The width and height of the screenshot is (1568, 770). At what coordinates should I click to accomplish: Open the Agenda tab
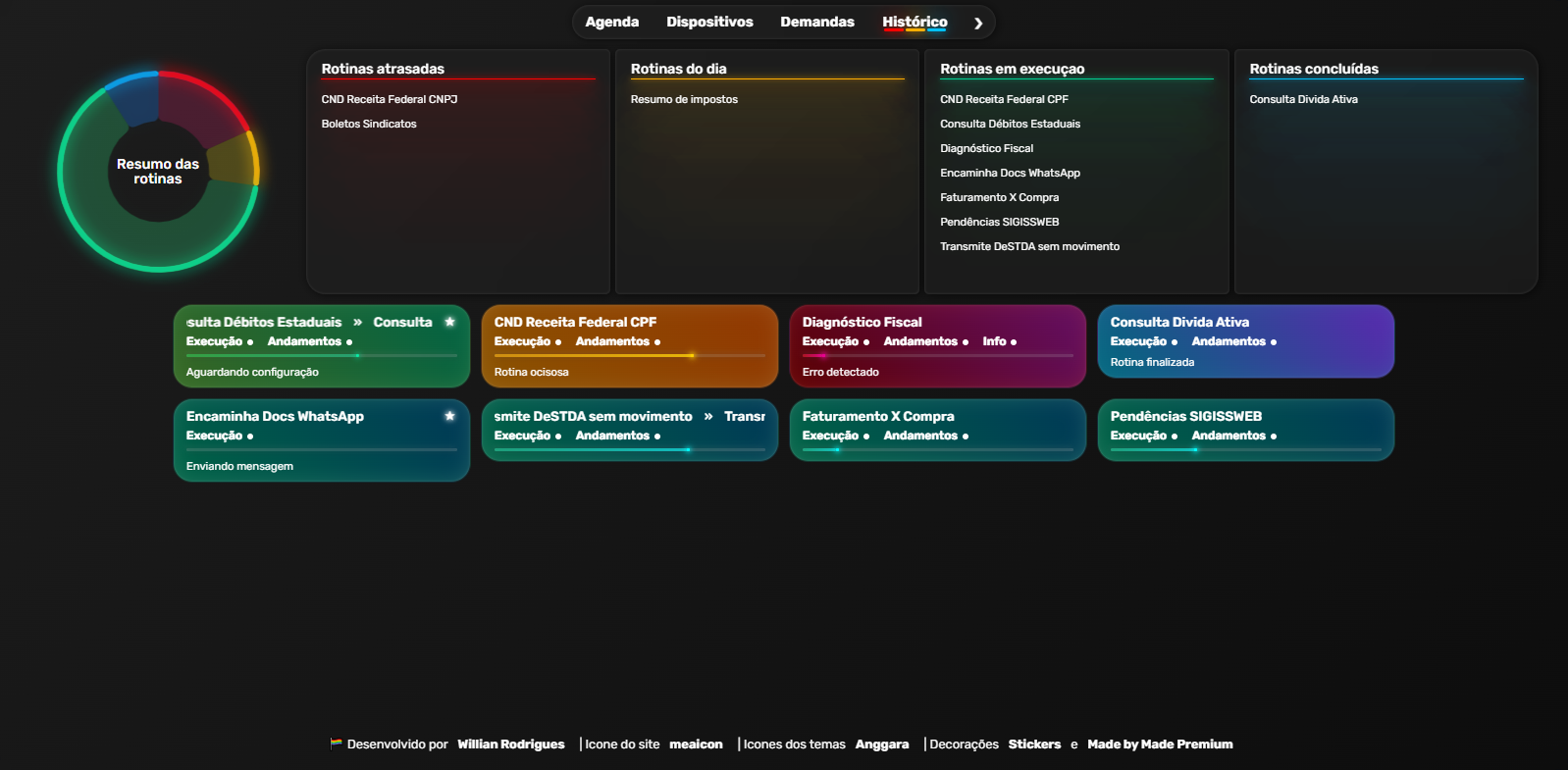coord(611,22)
